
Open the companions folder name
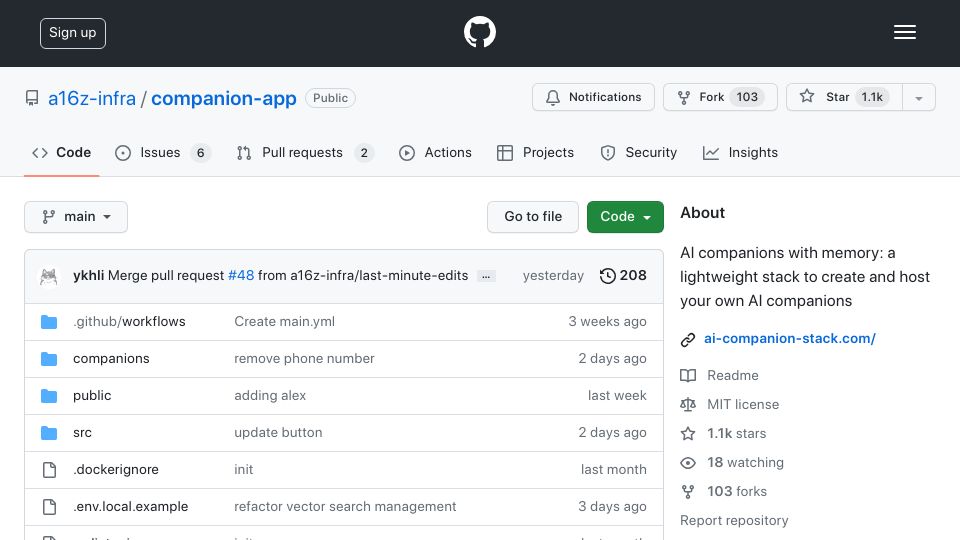click(111, 359)
